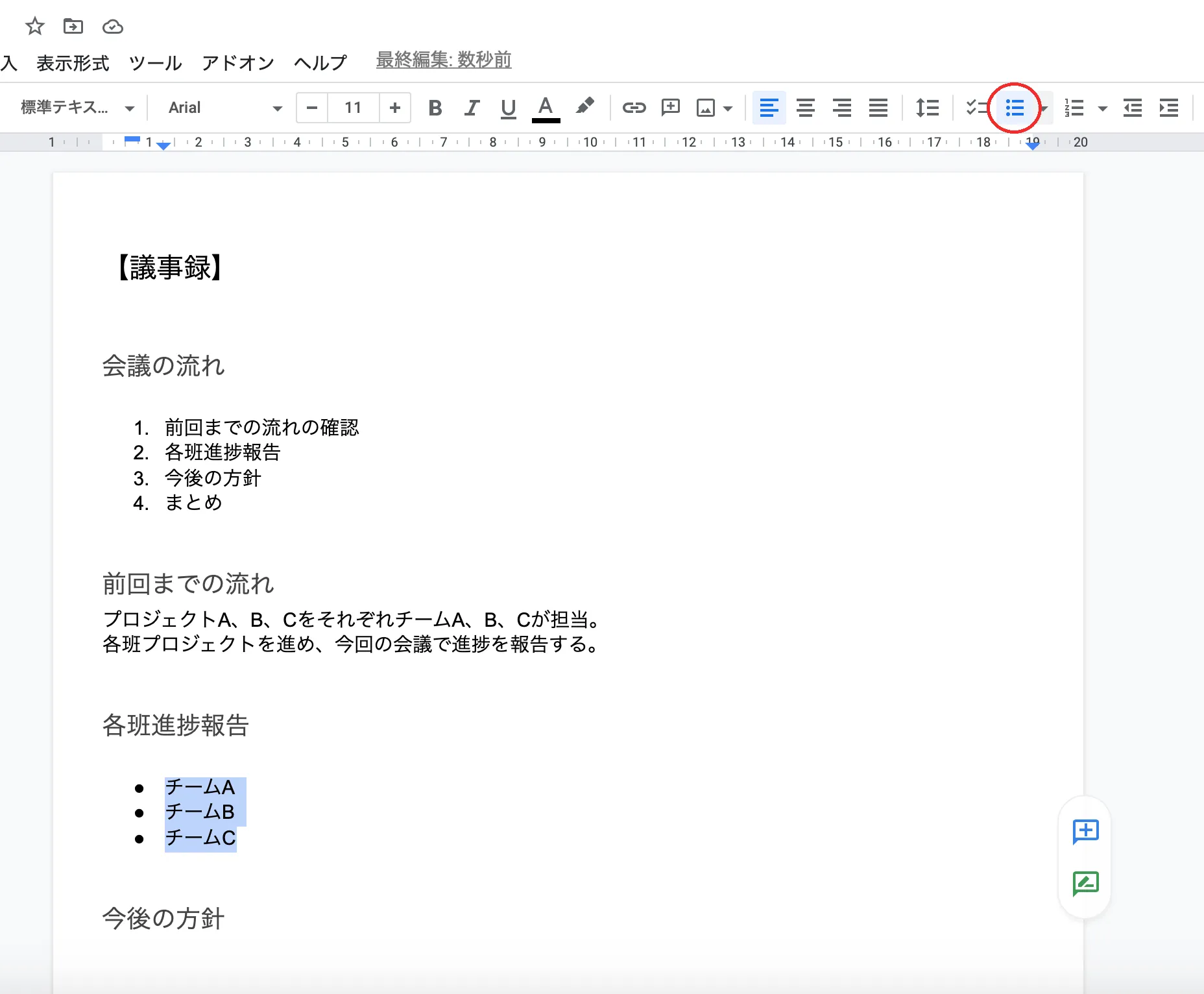The height and width of the screenshot is (994, 1204).
Task: Click the green suggest edits icon
Action: 1085,883
